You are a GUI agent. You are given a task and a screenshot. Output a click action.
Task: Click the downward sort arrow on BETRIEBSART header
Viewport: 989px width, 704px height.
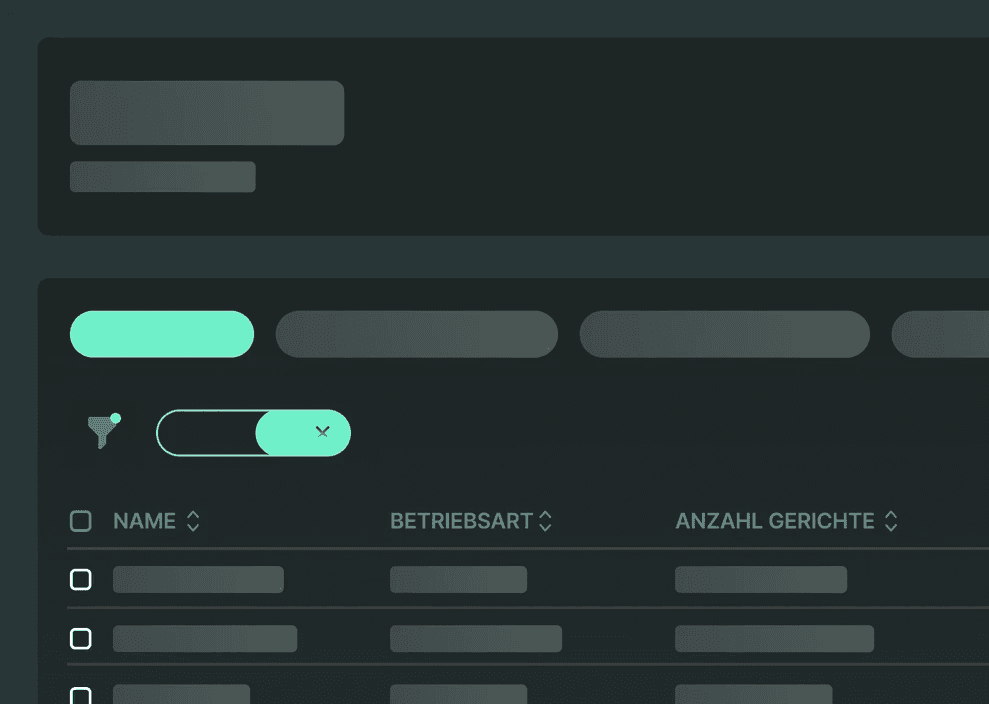pos(545,526)
